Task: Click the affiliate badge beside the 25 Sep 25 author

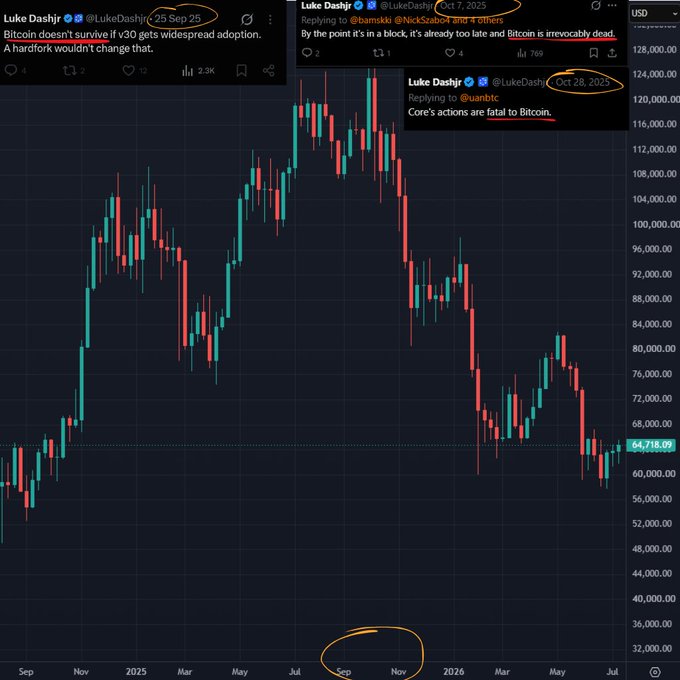Action: coord(78,19)
